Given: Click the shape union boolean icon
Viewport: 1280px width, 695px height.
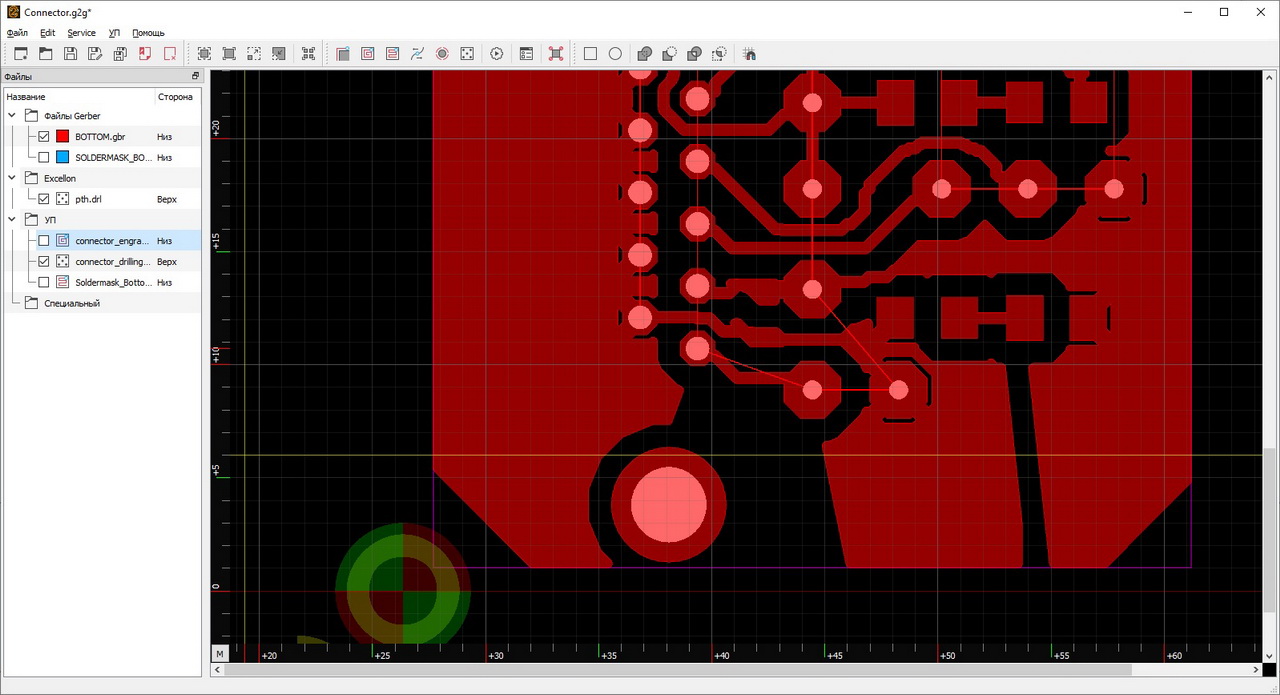Looking at the screenshot, I should 645,54.
